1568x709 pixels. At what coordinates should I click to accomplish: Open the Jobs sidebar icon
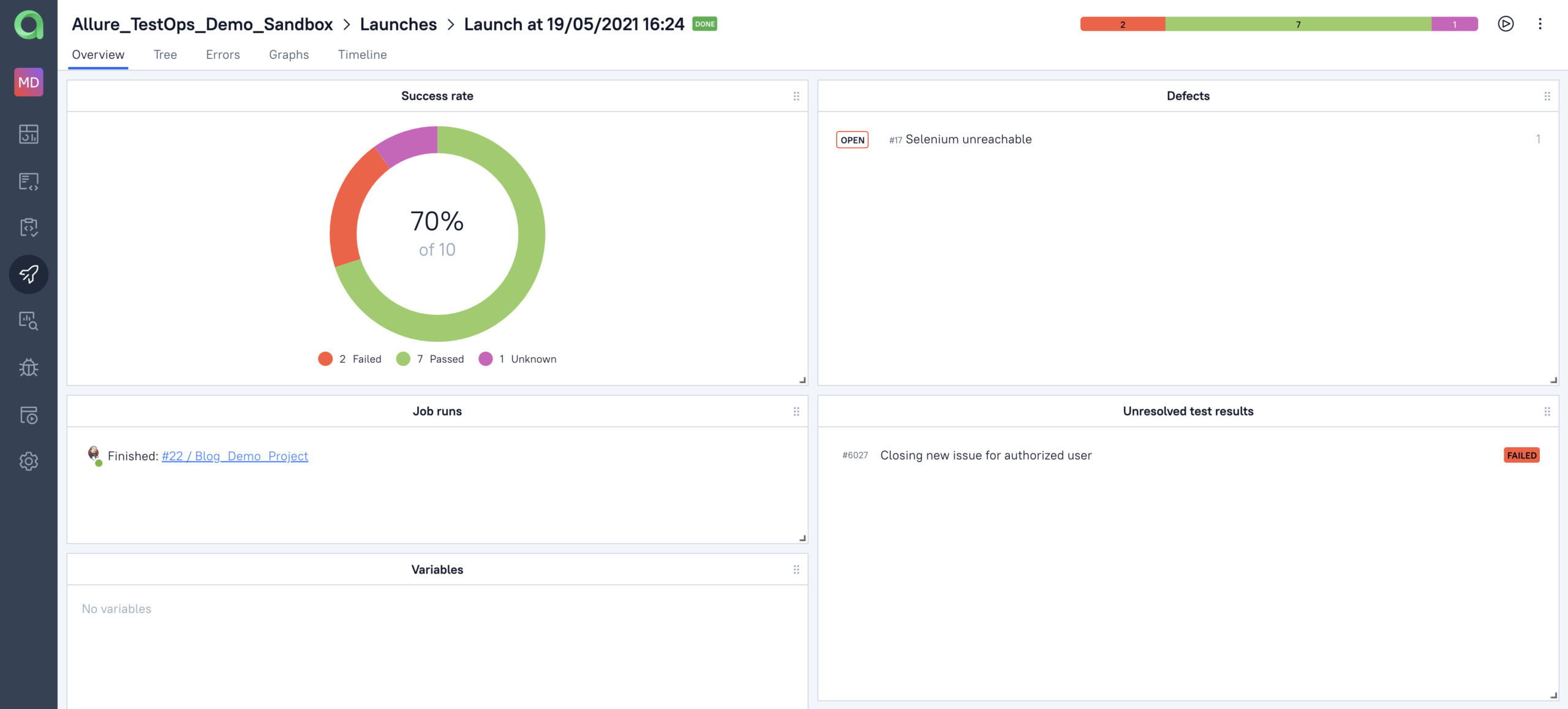pos(29,415)
